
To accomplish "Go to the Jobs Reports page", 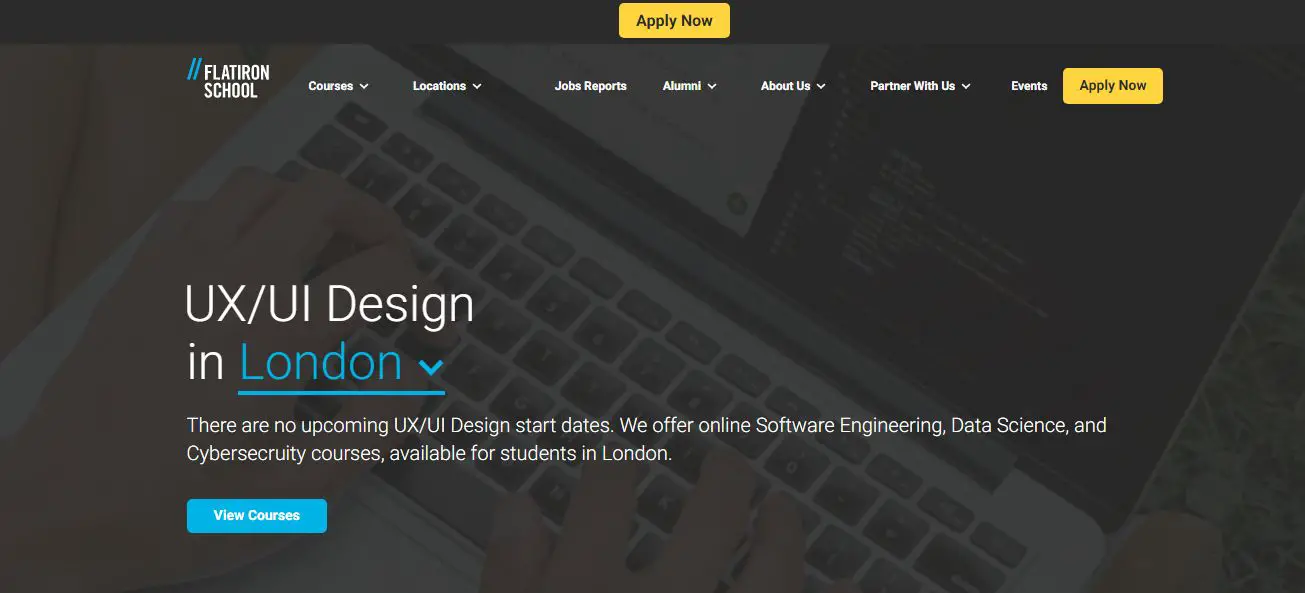I will click(x=590, y=86).
